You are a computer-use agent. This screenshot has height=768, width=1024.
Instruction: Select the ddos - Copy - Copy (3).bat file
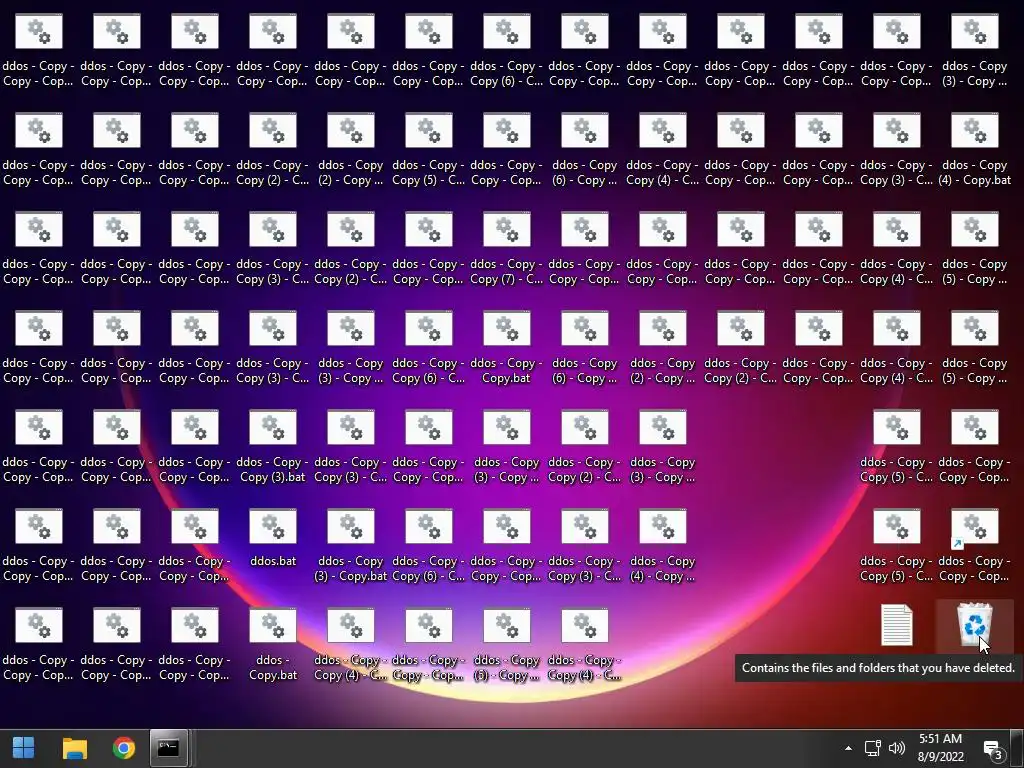click(x=273, y=446)
